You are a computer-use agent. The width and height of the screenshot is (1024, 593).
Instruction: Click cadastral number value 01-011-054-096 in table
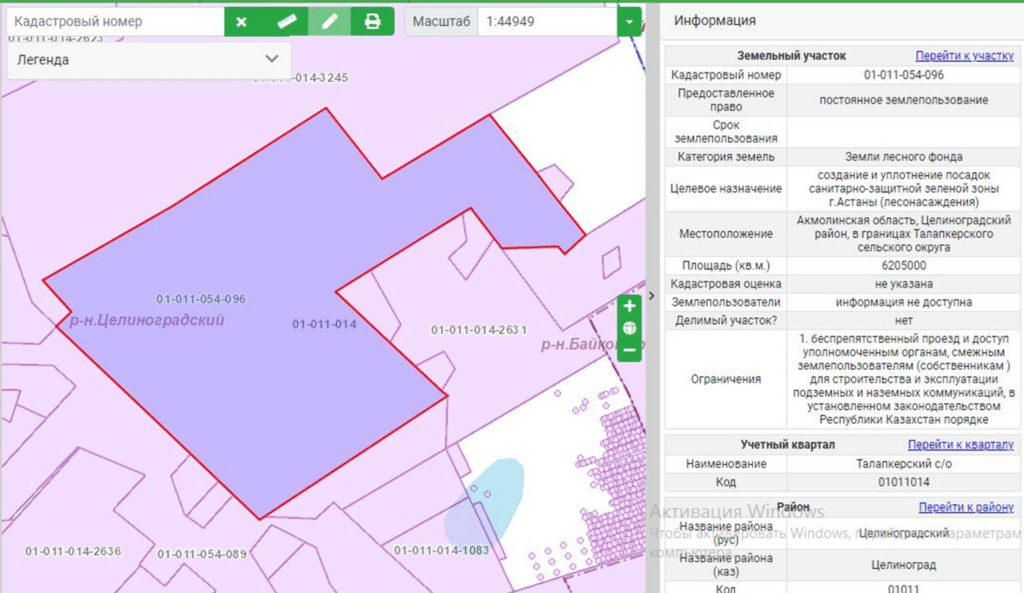(x=903, y=75)
